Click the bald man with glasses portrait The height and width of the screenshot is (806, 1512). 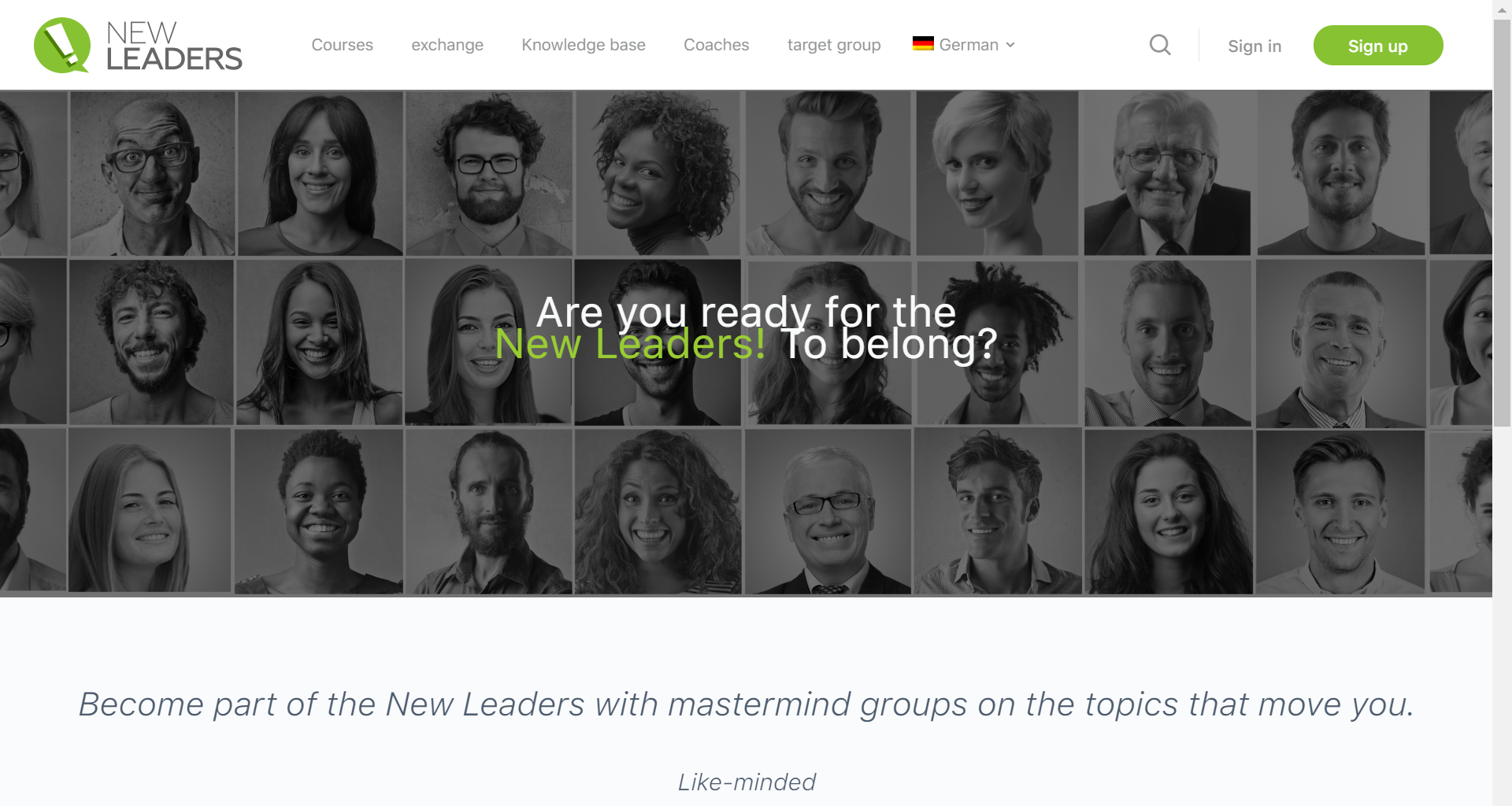[152, 173]
